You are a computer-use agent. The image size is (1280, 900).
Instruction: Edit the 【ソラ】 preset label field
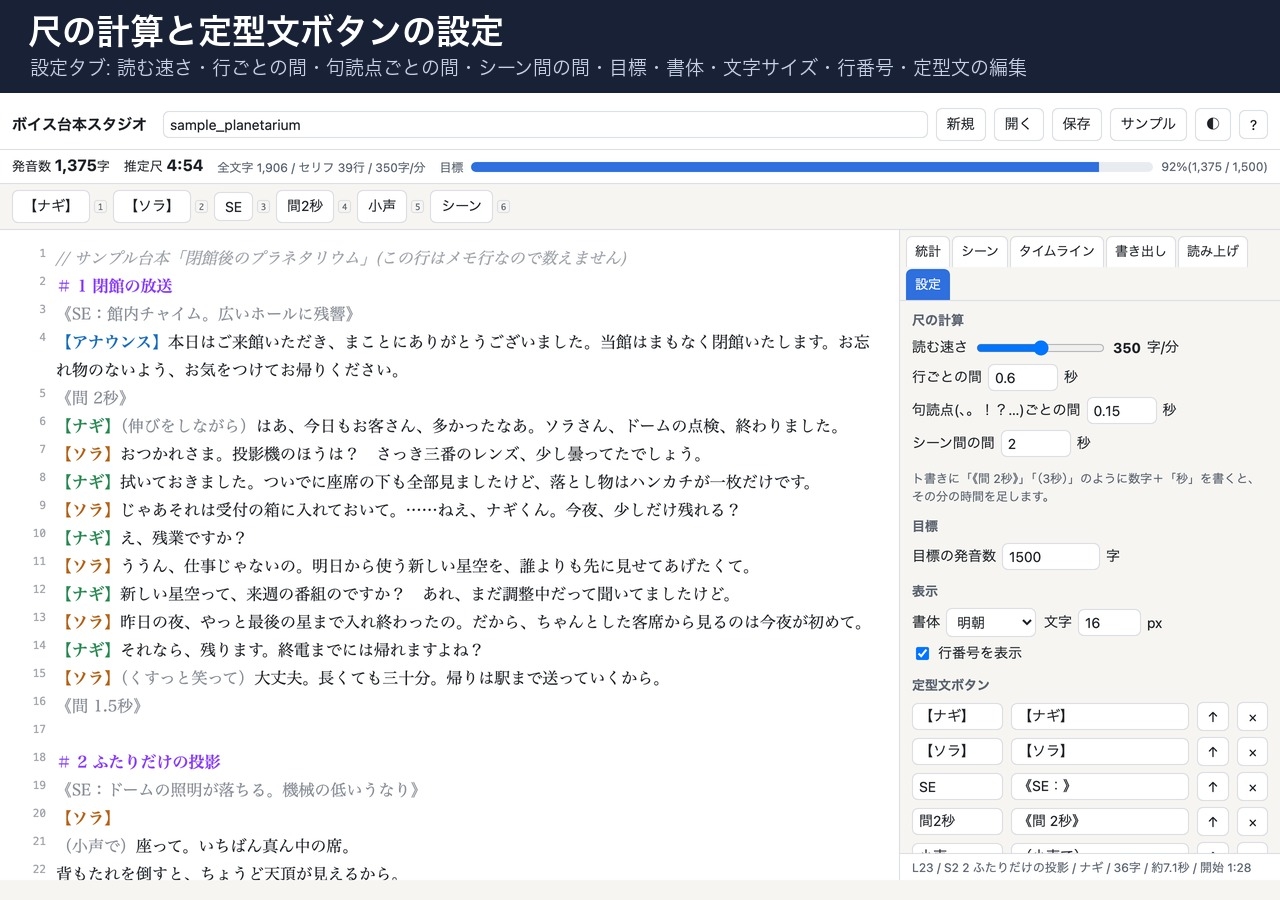pyautogui.click(x=957, y=752)
